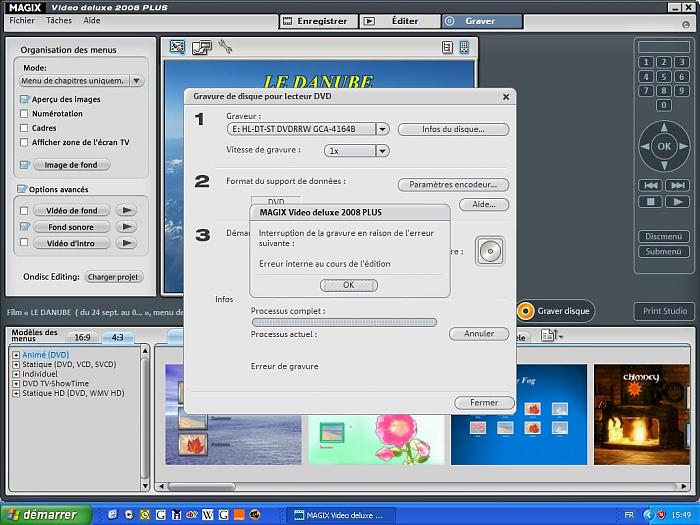Toggle the checkbox next to Image de fond
The height and width of the screenshot is (525, 700).
coord(25,165)
